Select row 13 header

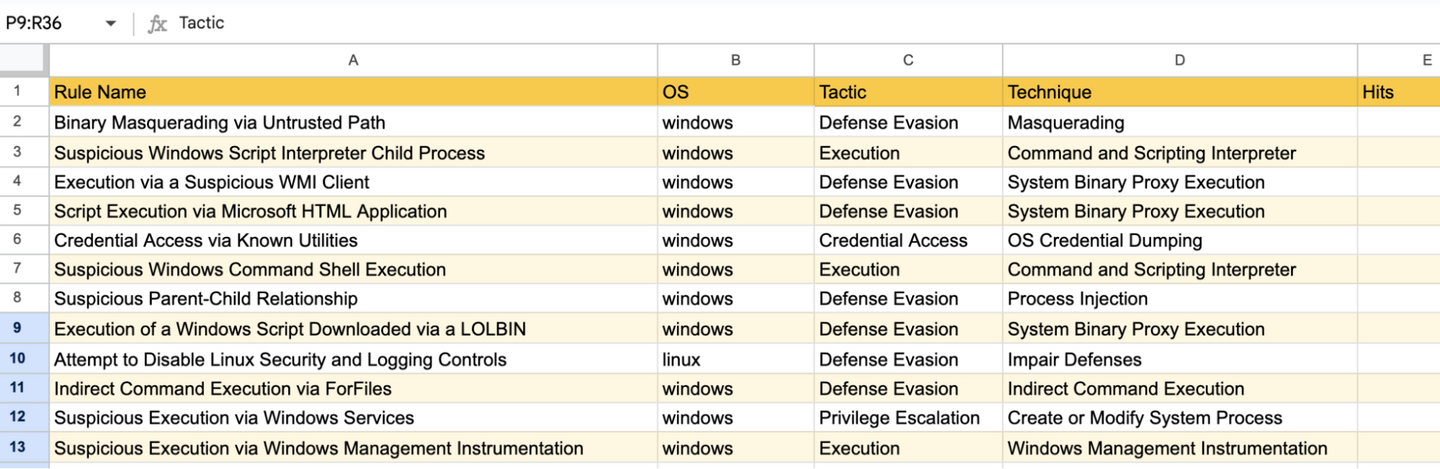coord(17,448)
